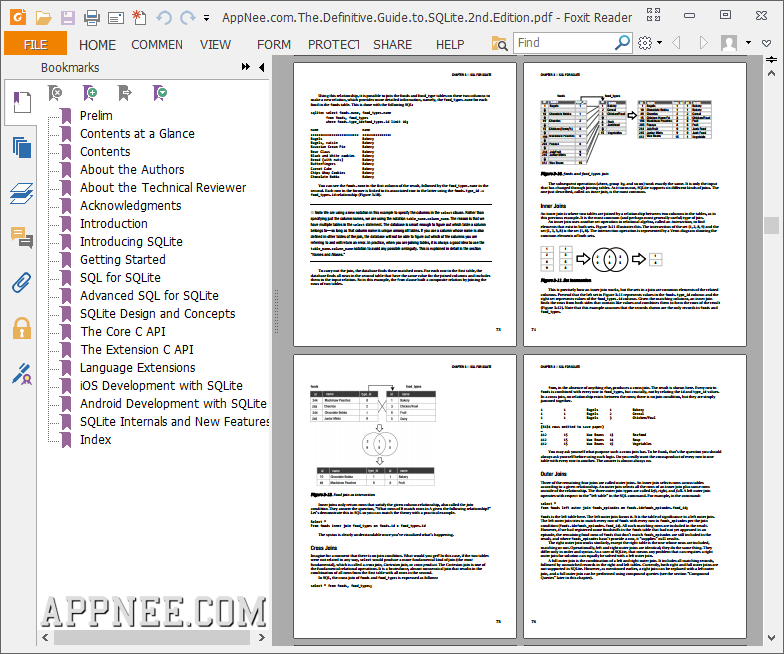Image resolution: width=784 pixels, height=654 pixels.
Task: Select The Core C API bookmark
Action: tap(123, 332)
